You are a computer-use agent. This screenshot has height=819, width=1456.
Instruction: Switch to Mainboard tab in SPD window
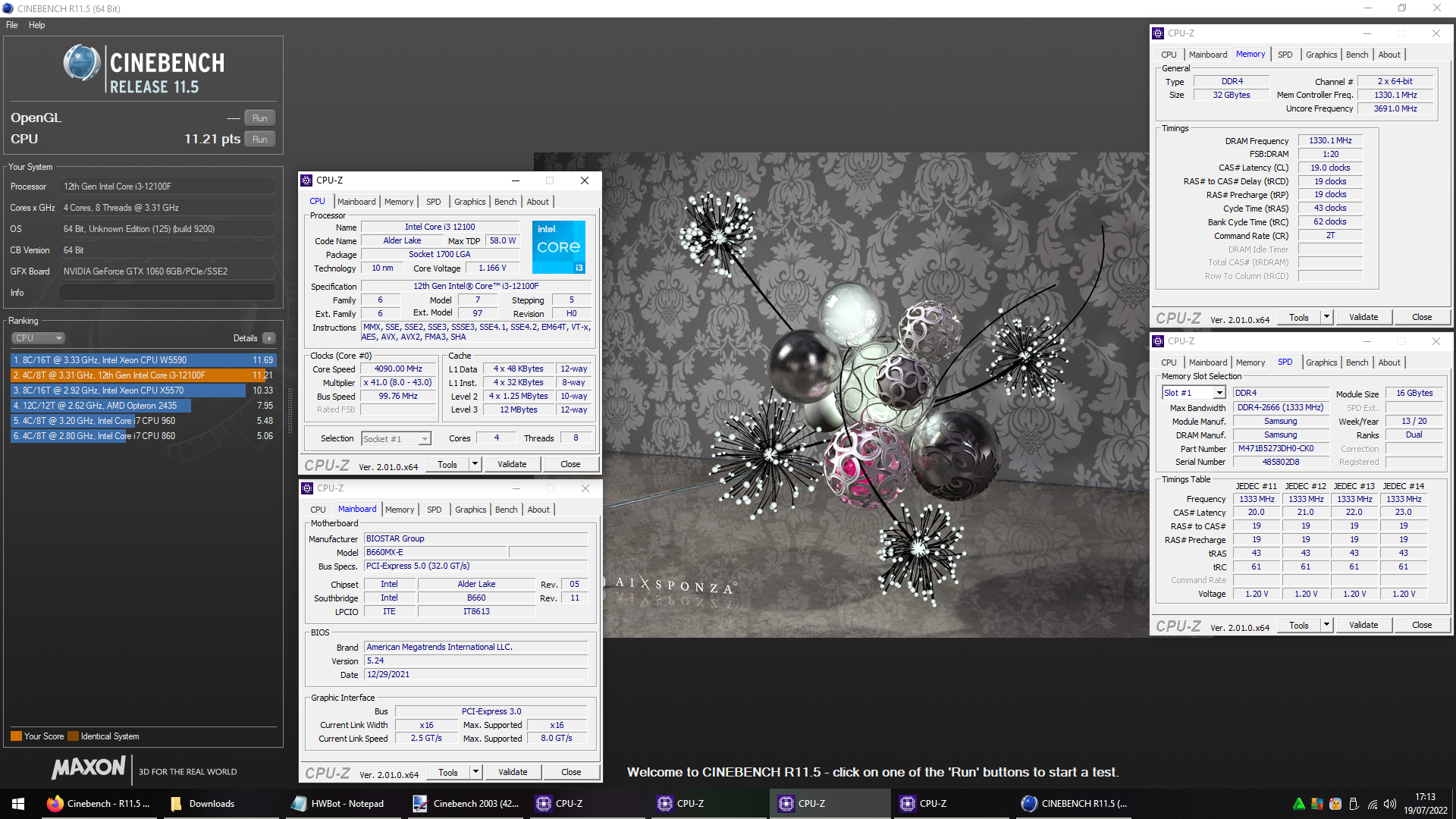click(x=1207, y=362)
